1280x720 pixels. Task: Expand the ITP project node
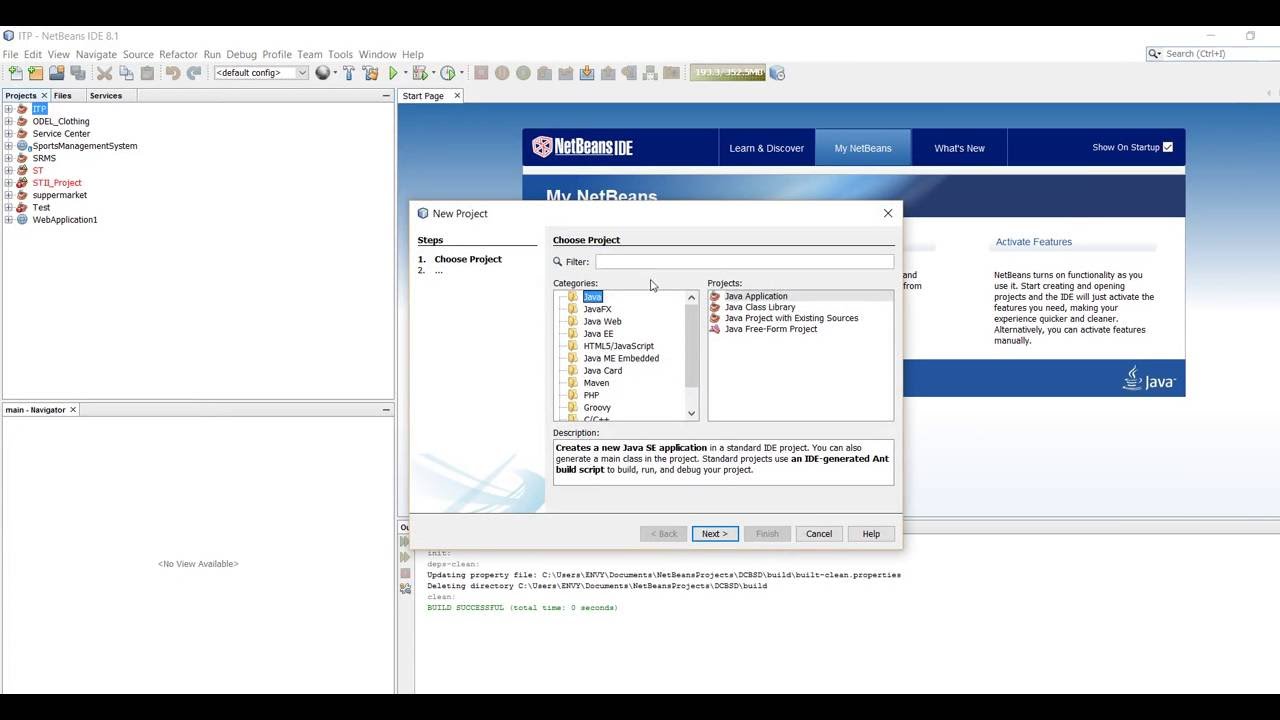tap(9, 109)
